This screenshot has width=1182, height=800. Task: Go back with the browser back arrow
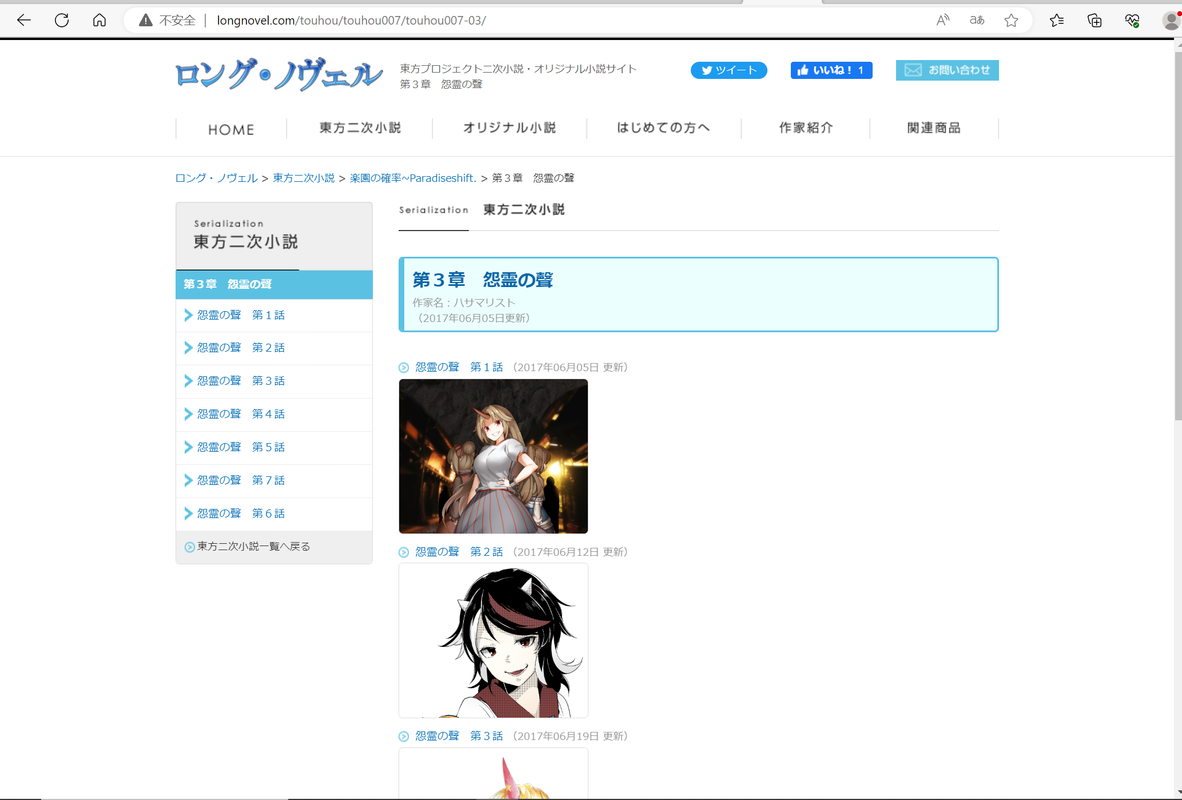(24, 20)
